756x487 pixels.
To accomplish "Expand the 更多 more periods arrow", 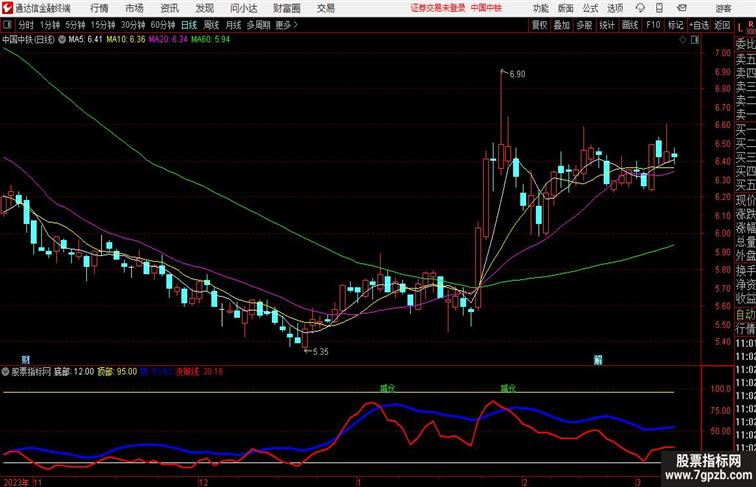I will pos(287,25).
